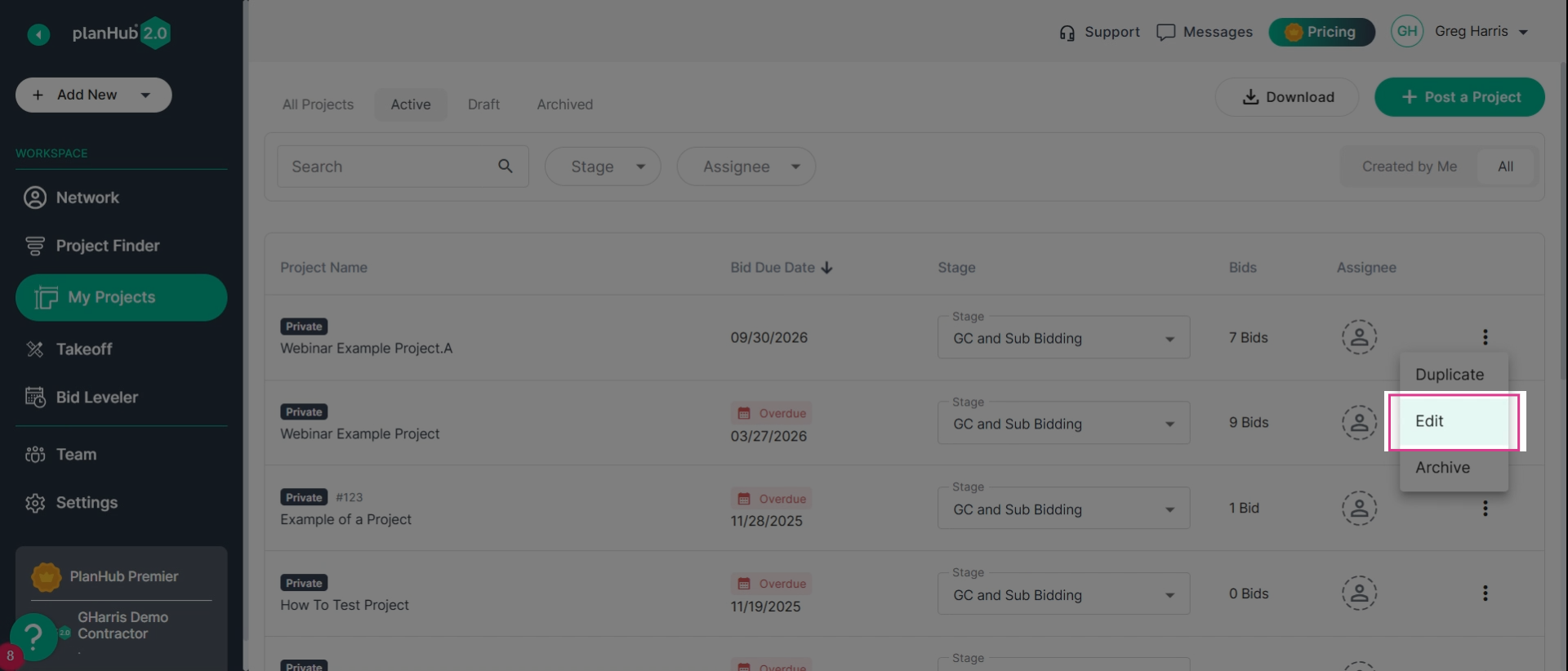This screenshot has height=671, width=1568.
Task: Assign a user to Example of a Project
Action: (1360, 508)
